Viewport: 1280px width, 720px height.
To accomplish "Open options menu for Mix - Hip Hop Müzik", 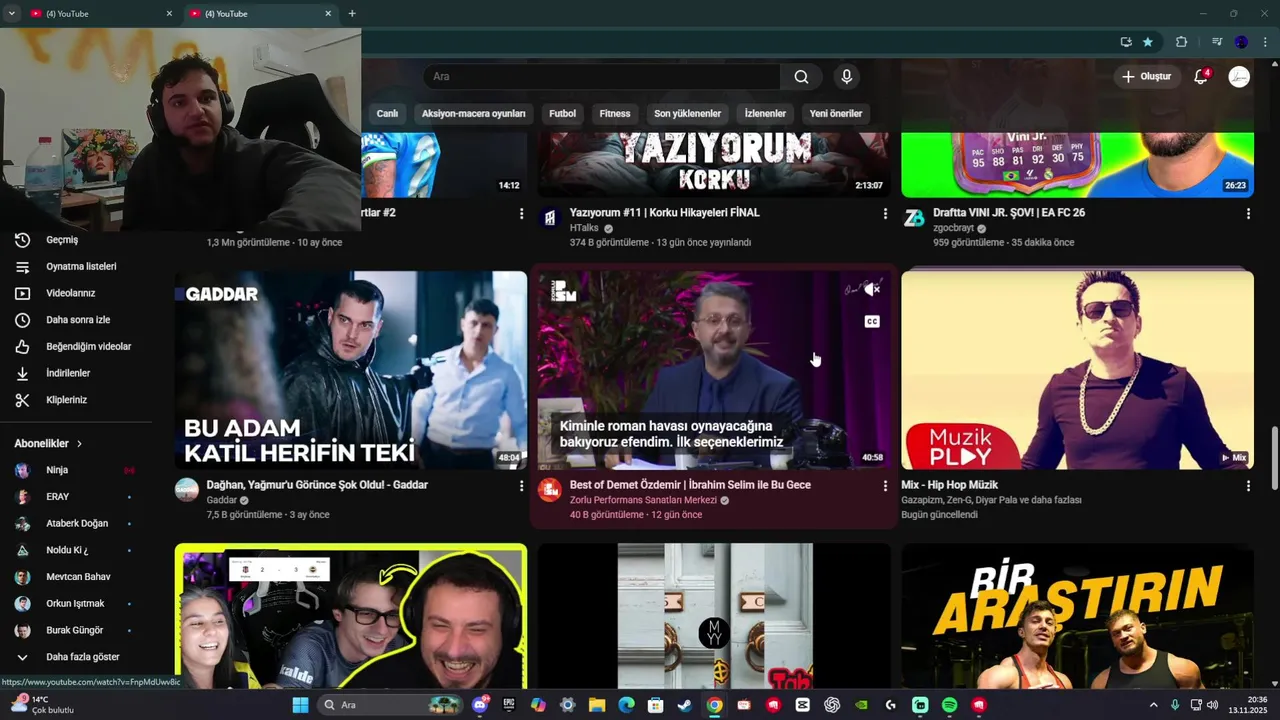I will pyautogui.click(x=1248, y=486).
